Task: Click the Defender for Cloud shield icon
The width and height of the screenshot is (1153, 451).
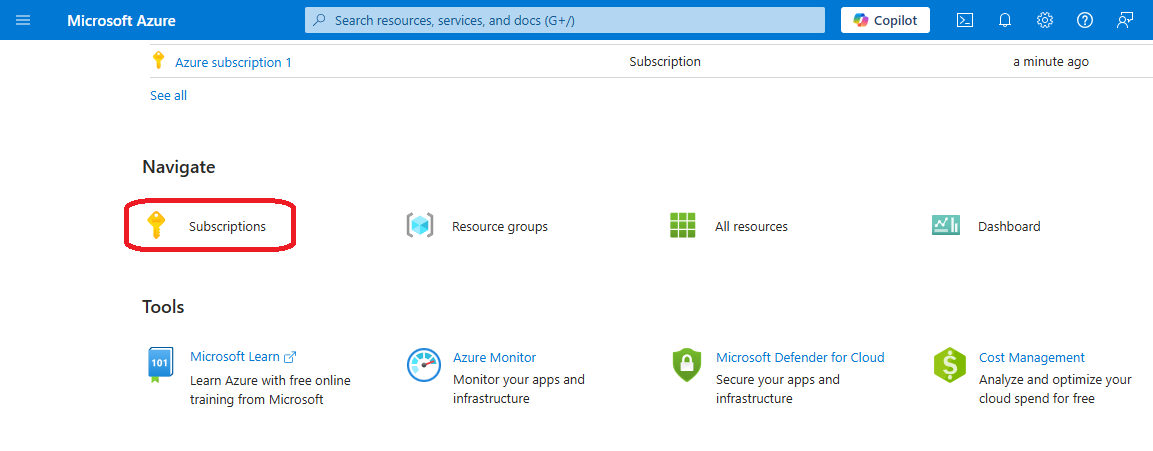Action: click(687, 366)
